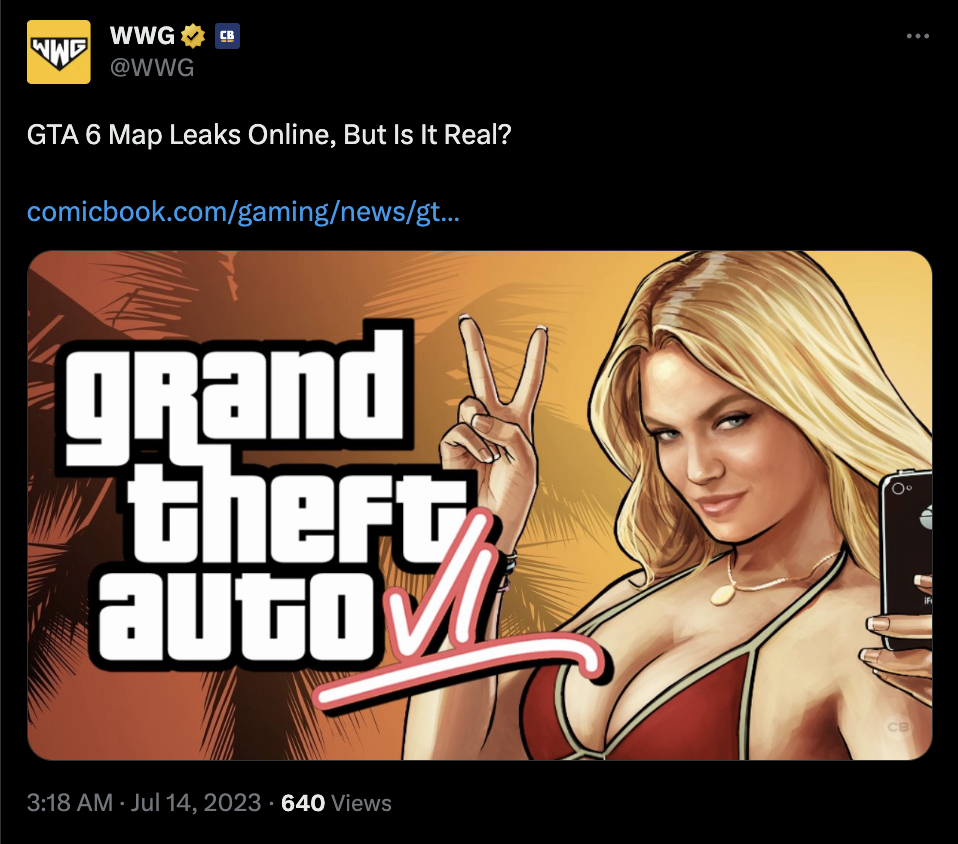The image size is (958, 844).
Task: Click the 3:18 AM timestamp
Action: tap(70, 802)
